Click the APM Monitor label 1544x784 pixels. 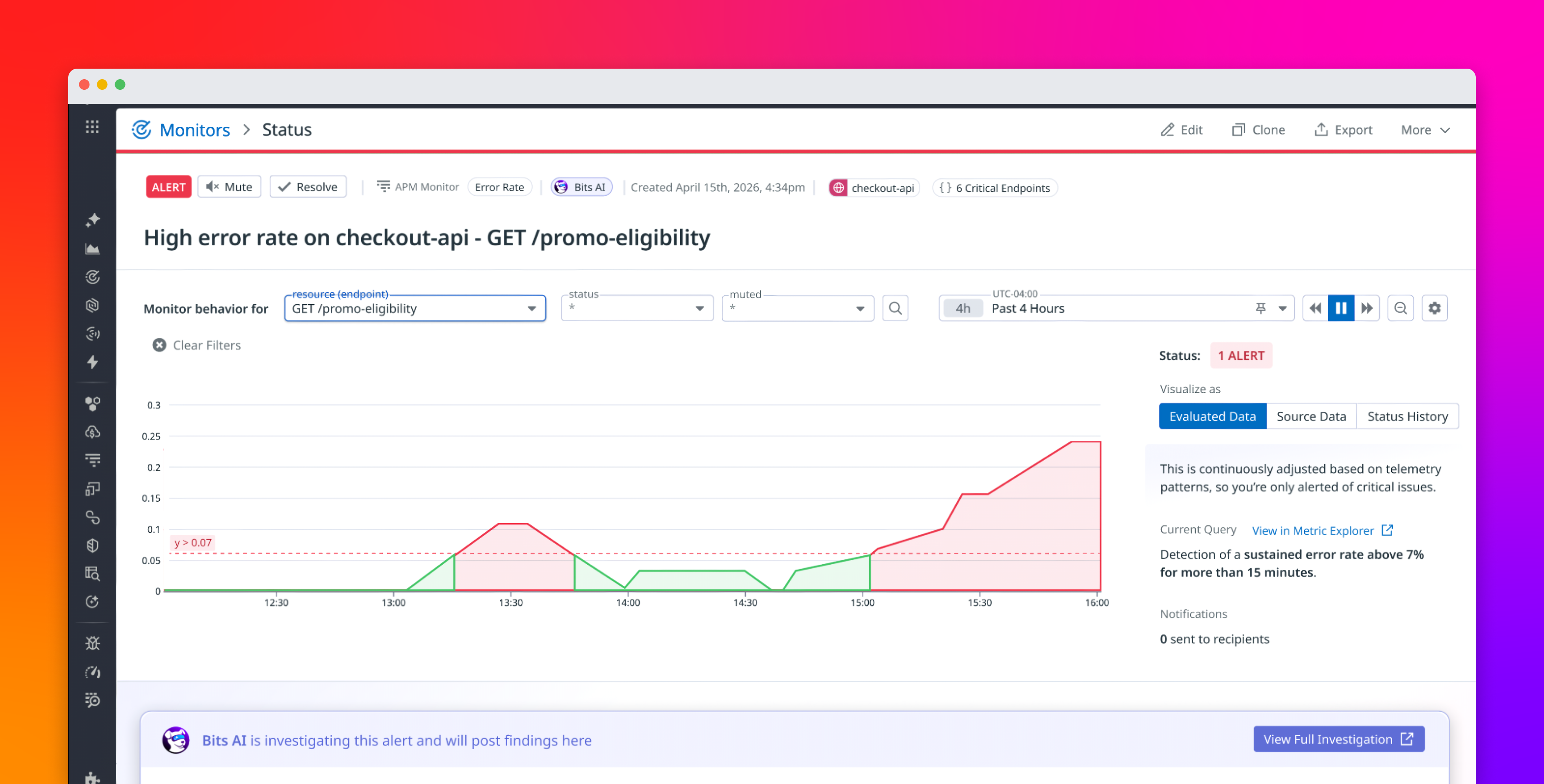[x=419, y=187]
